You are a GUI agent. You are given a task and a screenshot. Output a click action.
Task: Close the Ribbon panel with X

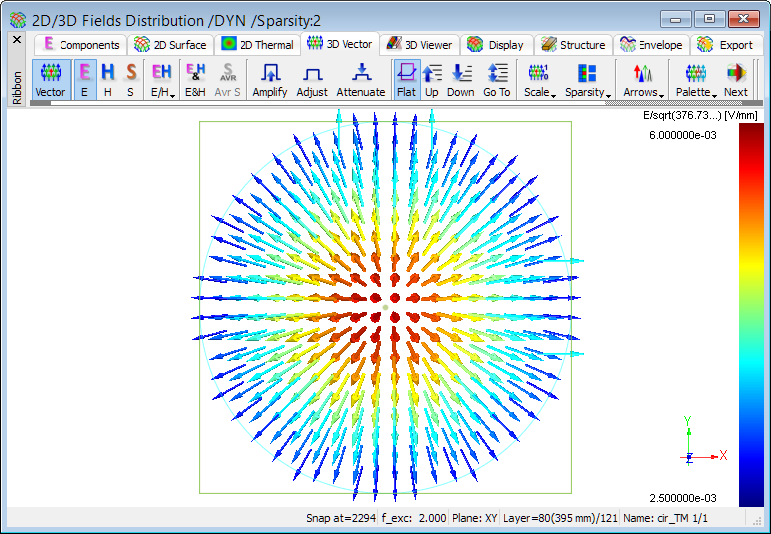pos(16,40)
